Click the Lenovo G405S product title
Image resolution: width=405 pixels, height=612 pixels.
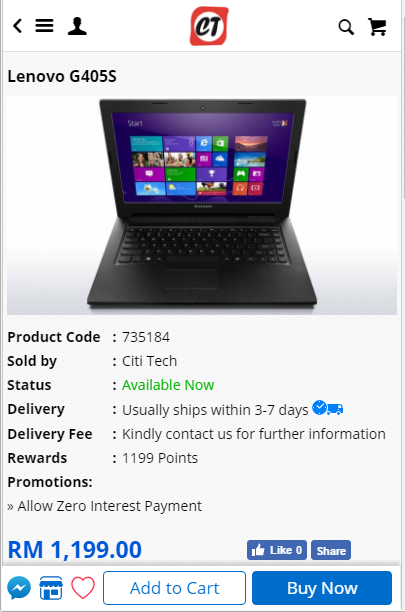click(62, 76)
